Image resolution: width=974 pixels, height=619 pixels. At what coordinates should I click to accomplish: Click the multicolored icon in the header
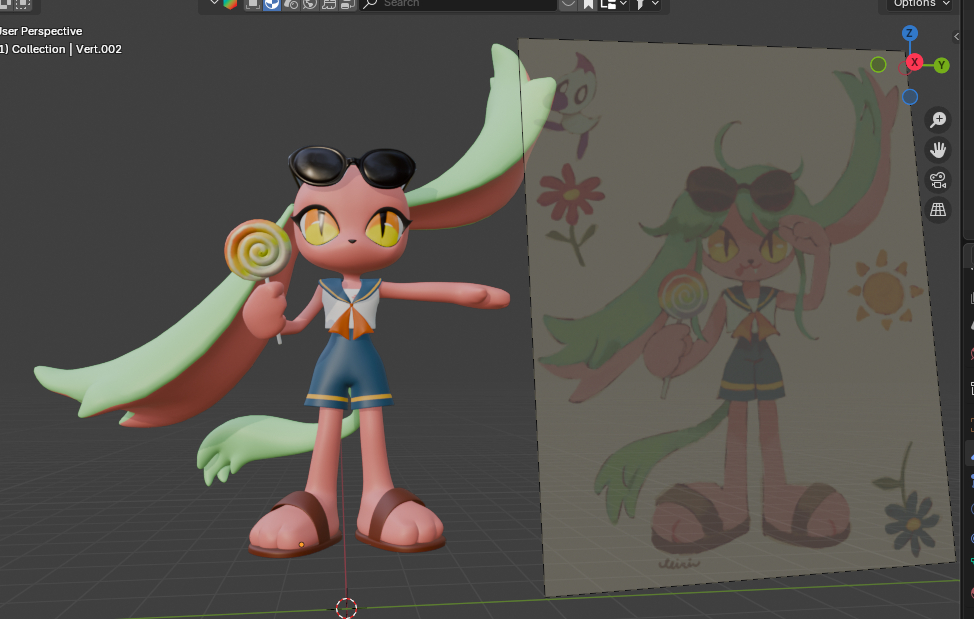[x=230, y=4]
